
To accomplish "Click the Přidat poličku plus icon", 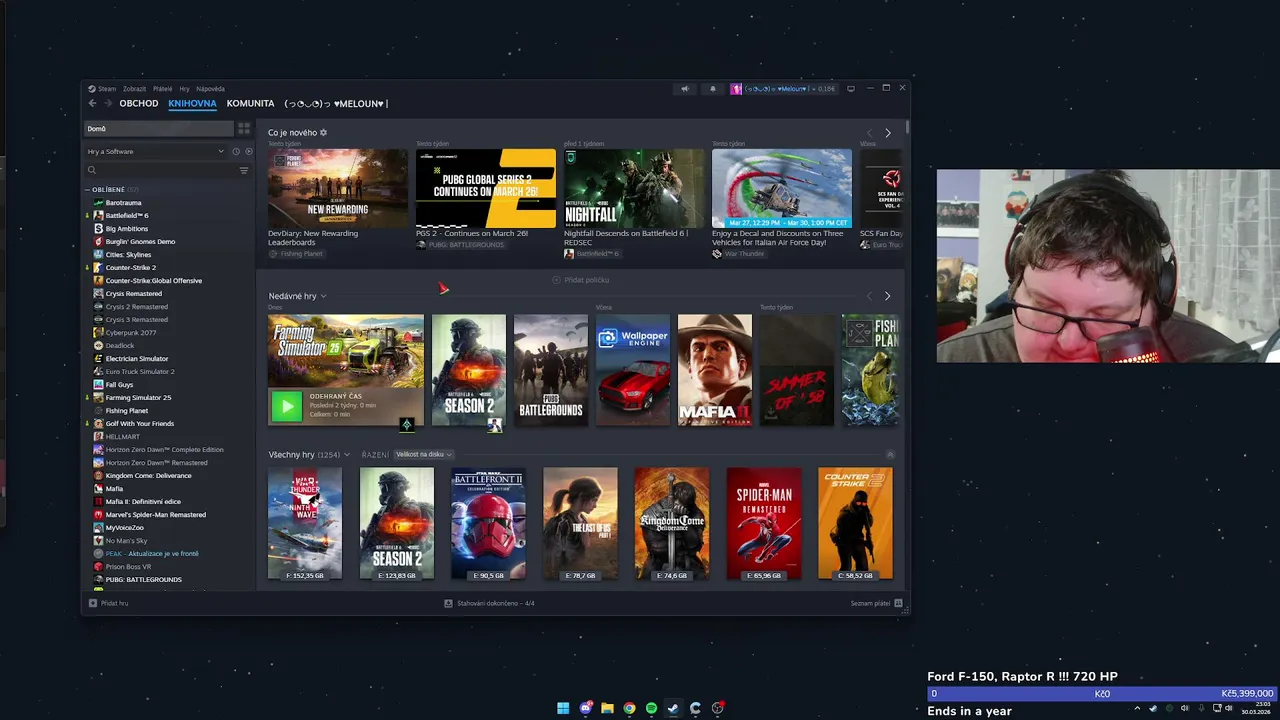I will coord(556,280).
